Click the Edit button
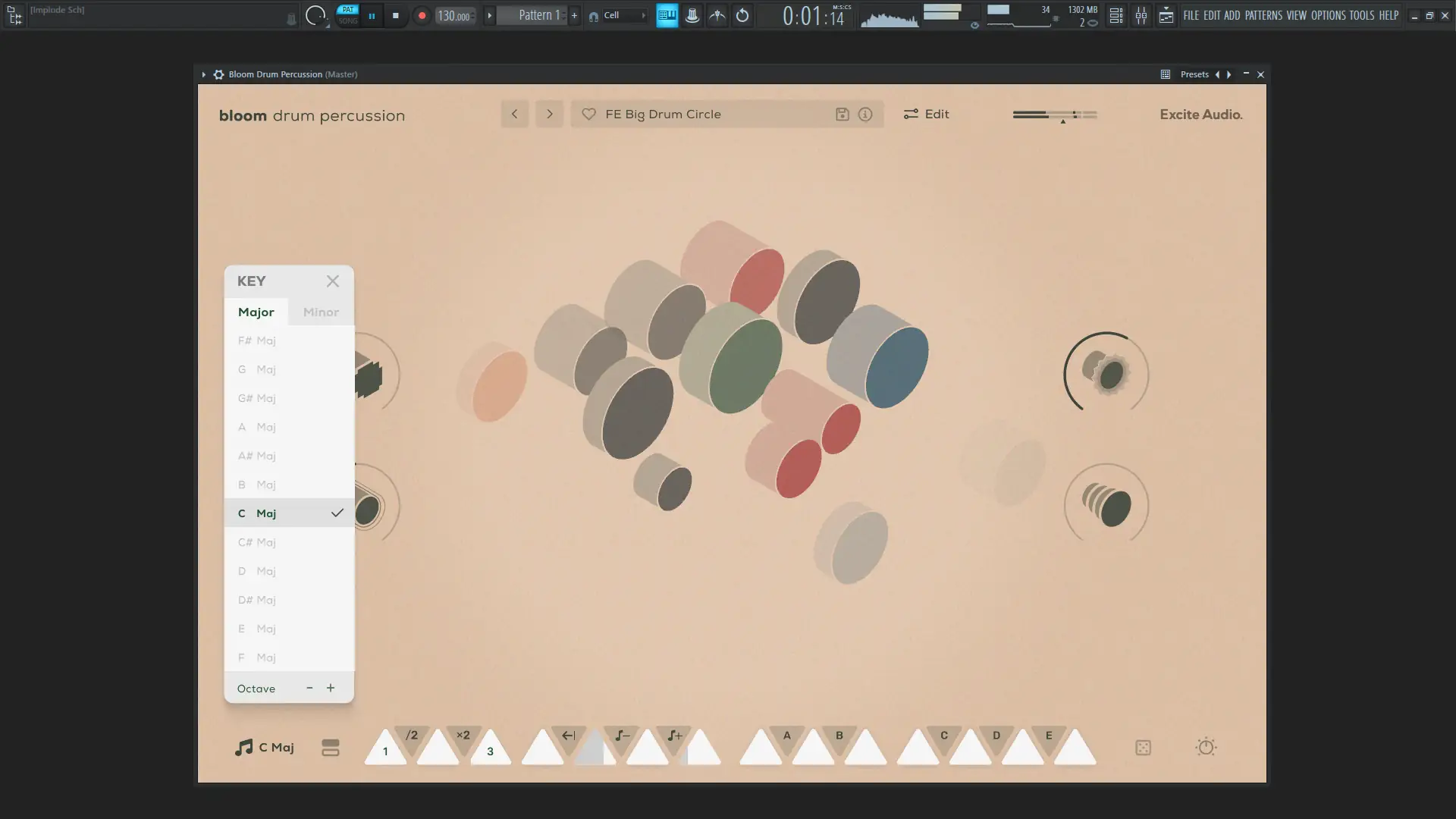Viewport: 1456px width, 819px height. [926, 115]
